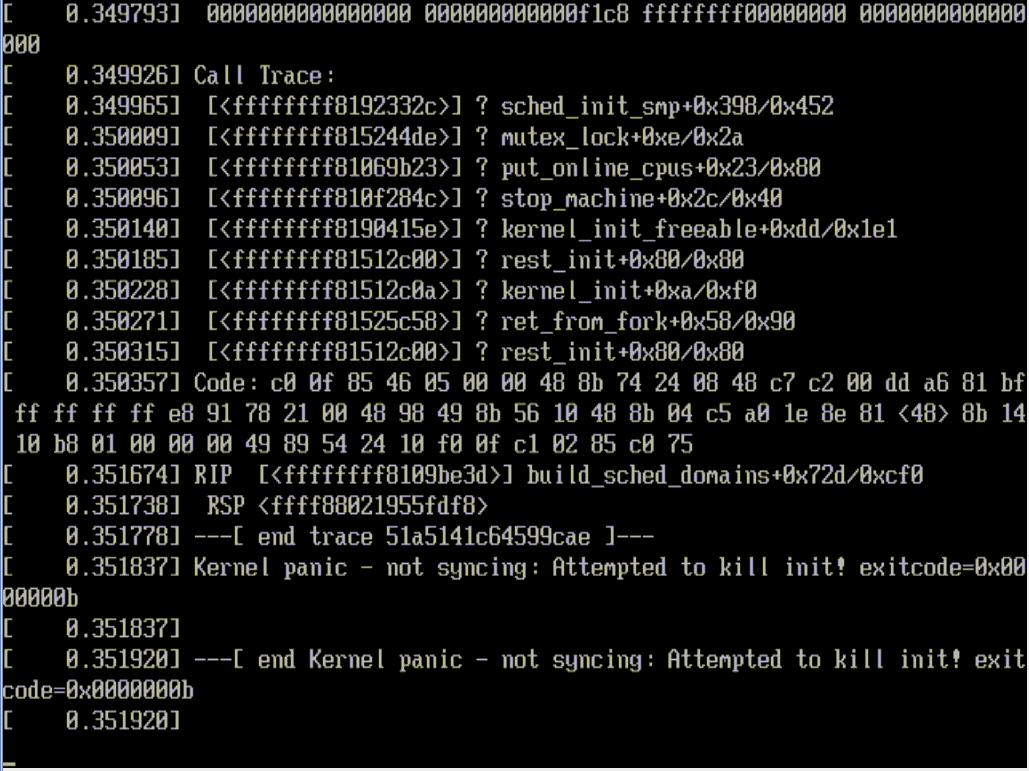Click the final timestamp 0.351920 line
This screenshot has width=1029, height=771.
coord(91,721)
